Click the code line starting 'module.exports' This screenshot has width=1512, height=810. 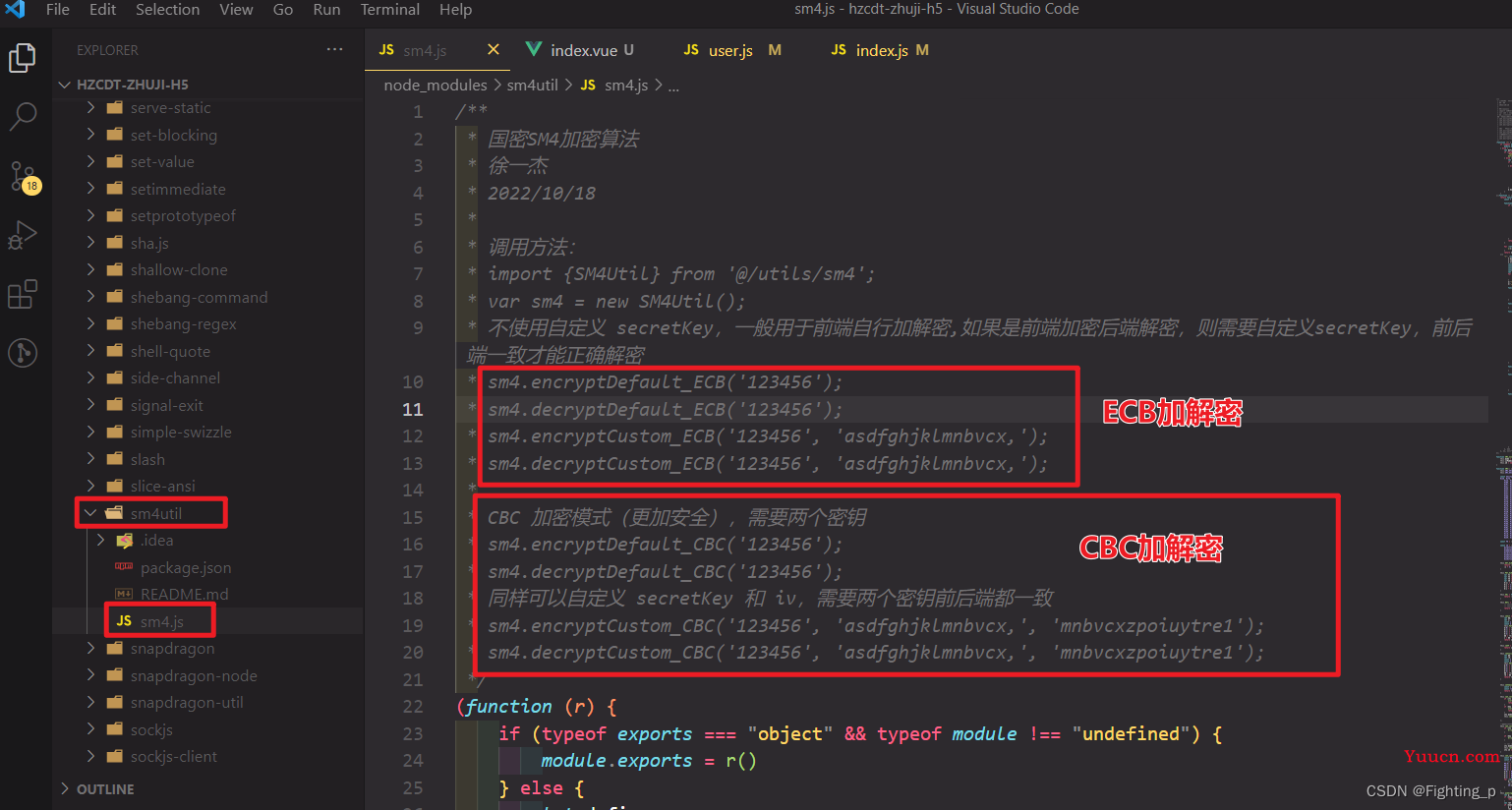click(649, 761)
